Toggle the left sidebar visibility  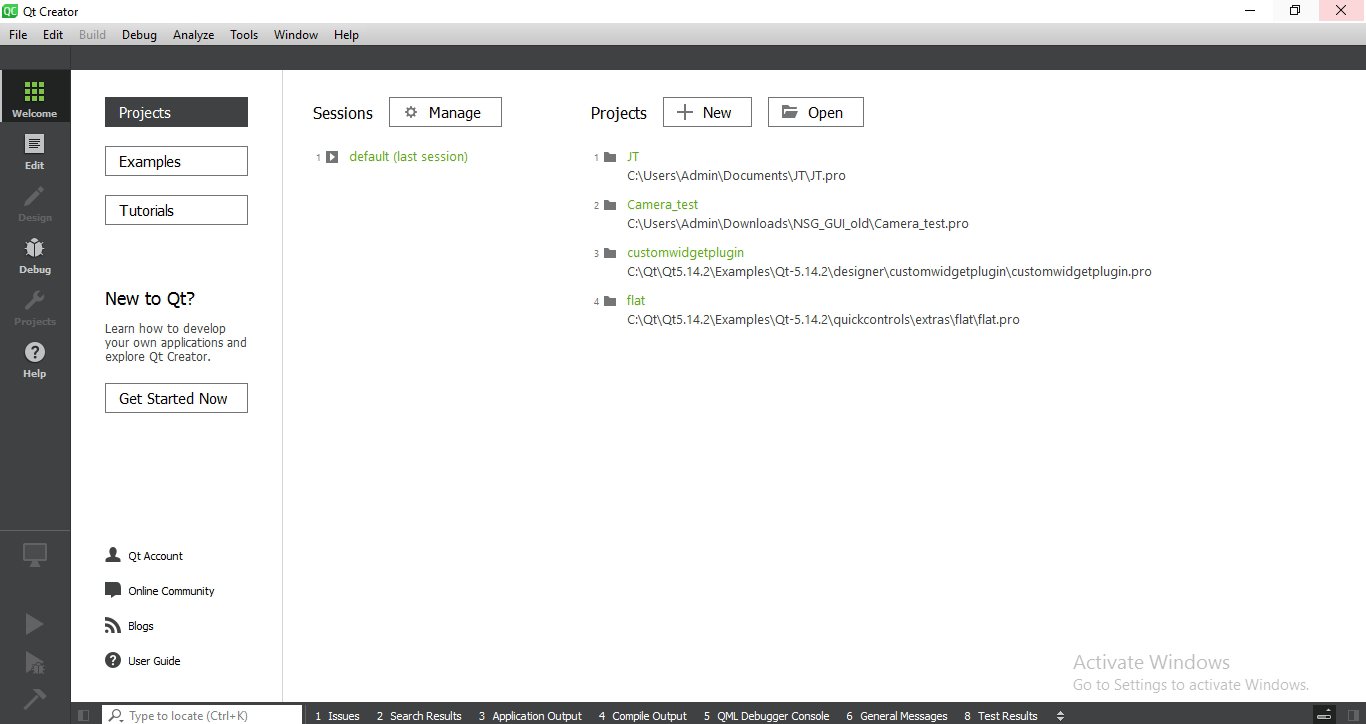(x=84, y=716)
